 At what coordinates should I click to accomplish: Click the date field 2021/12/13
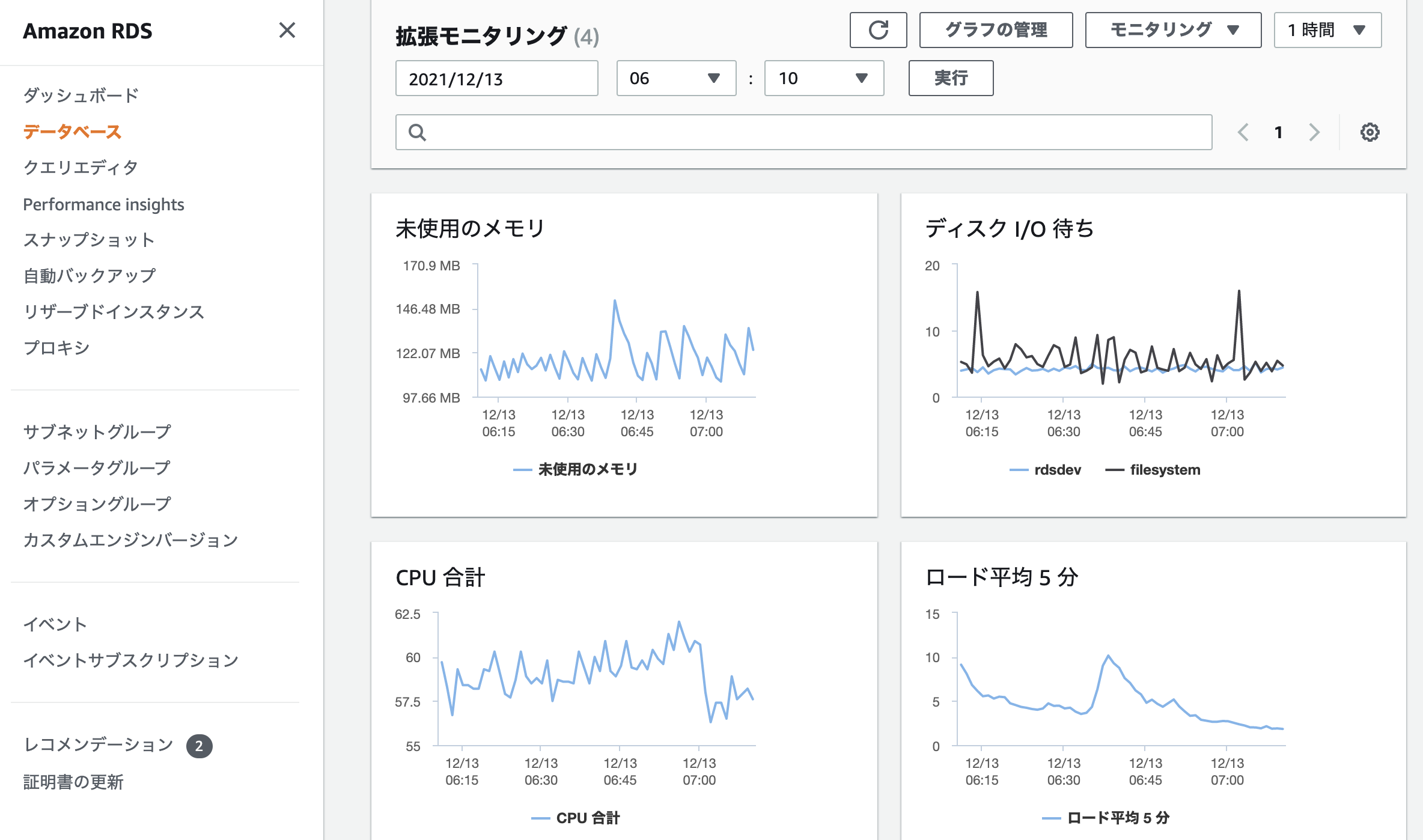tap(496, 78)
